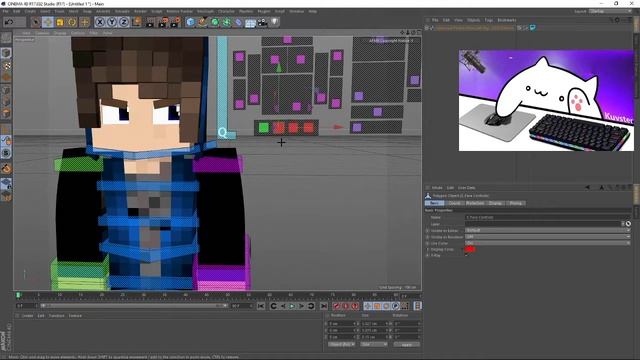Toggle Position keyframe recording
This screenshot has width=640, height=360.
click(368, 306)
